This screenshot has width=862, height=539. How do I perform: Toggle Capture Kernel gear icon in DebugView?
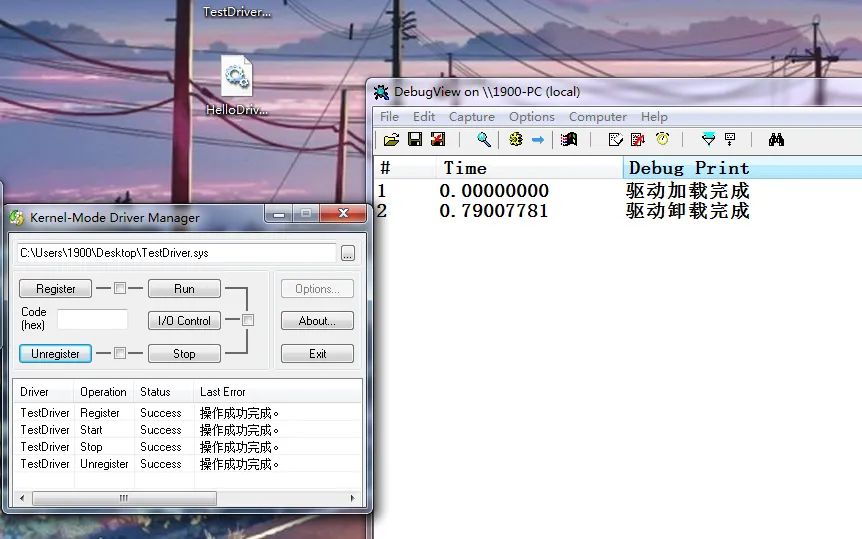pos(516,140)
